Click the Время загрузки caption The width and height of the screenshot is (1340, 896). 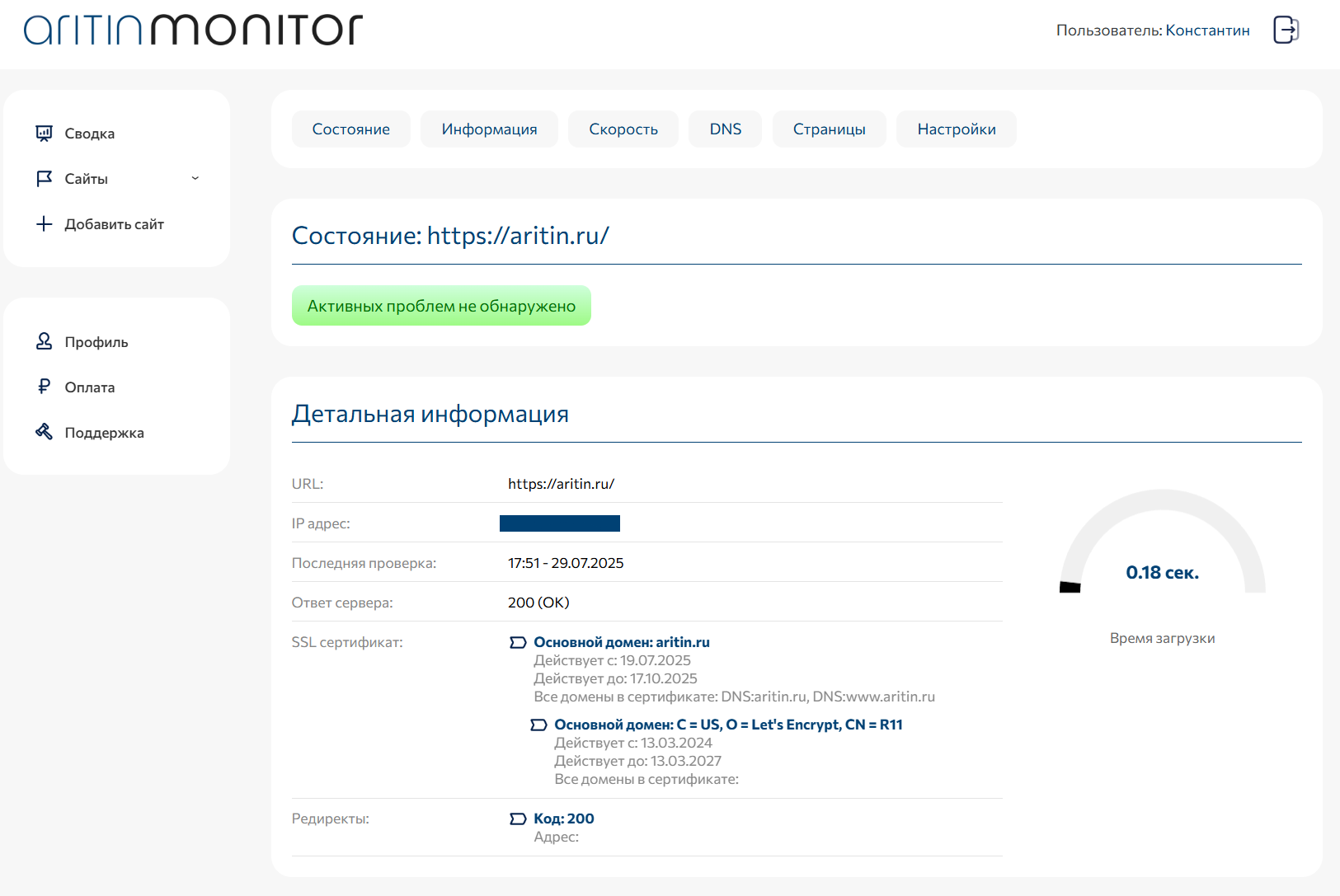point(1163,638)
